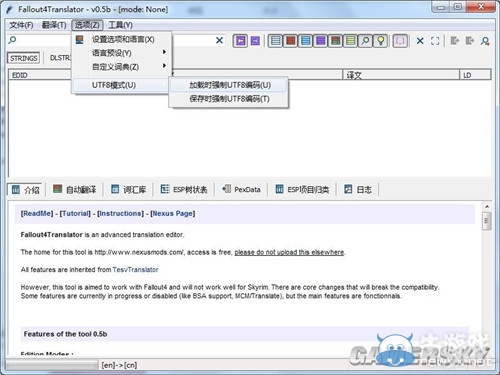Toggle the white list view filter button

point(275,41)
